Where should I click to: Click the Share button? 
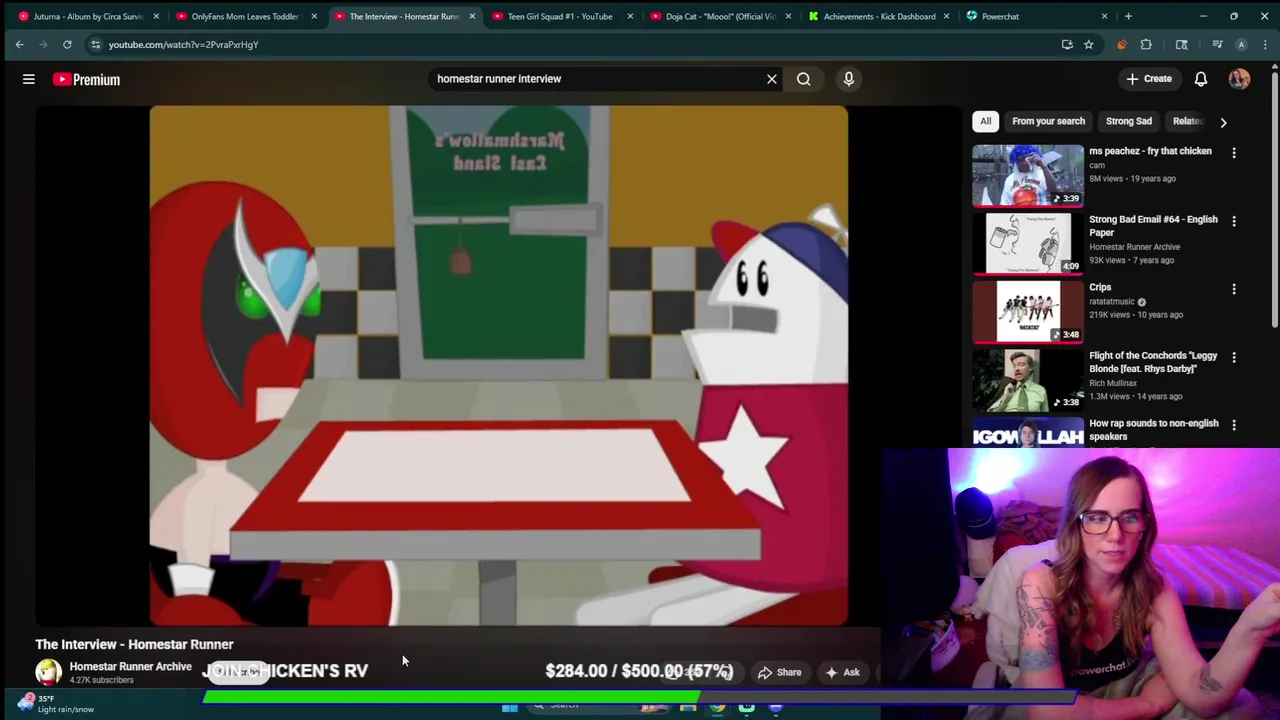(x=779, y=673)
